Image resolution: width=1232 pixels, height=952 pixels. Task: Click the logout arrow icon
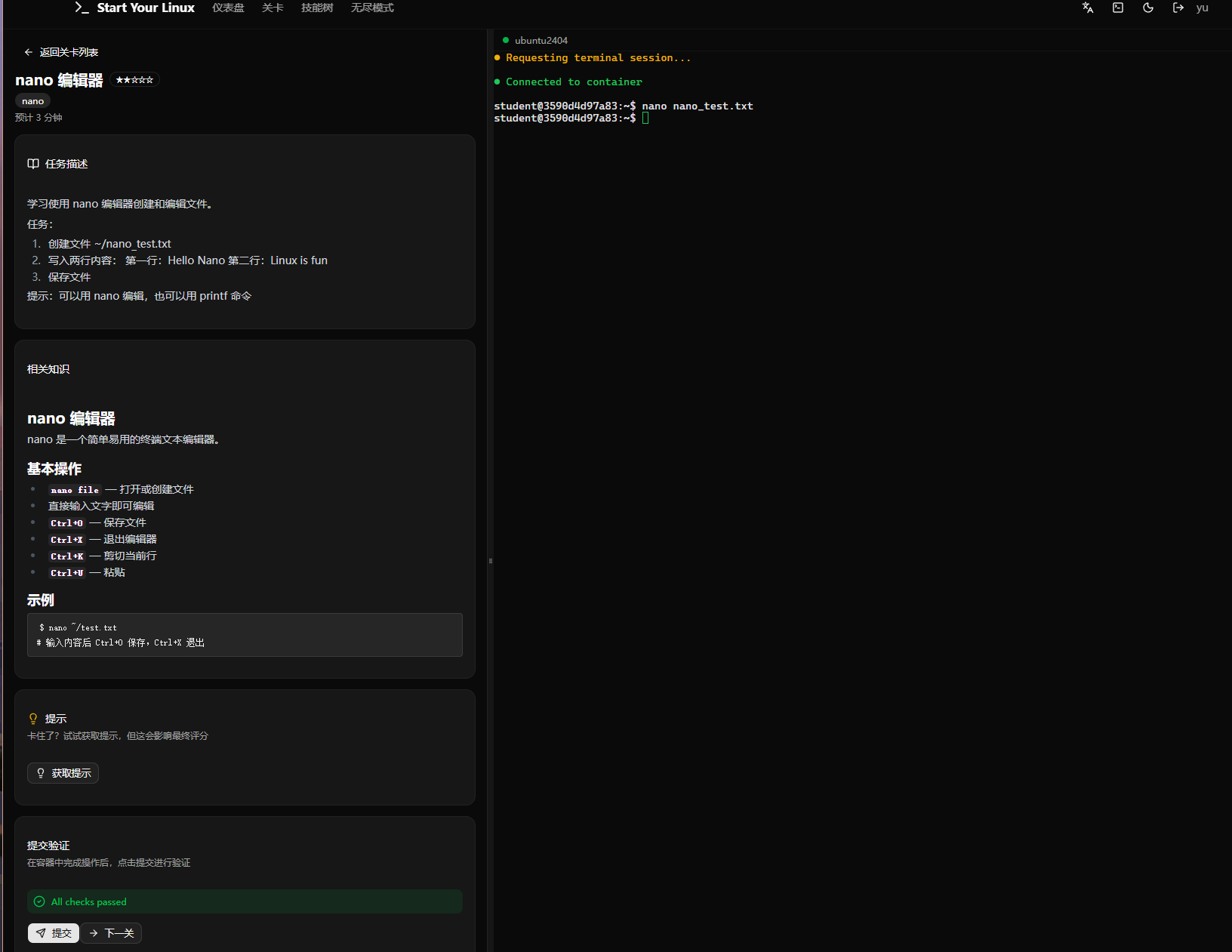click(x=1178, y=8)
